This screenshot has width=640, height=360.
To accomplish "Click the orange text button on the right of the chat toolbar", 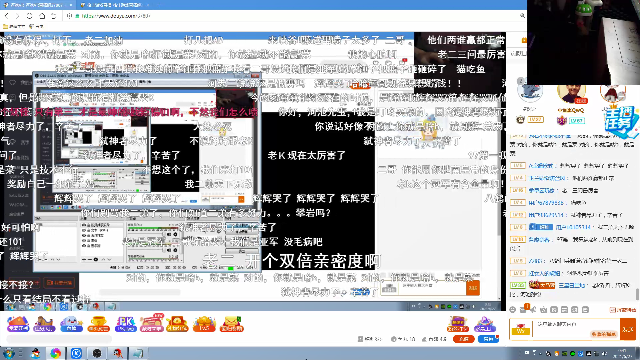I will [x=623, y=310].
